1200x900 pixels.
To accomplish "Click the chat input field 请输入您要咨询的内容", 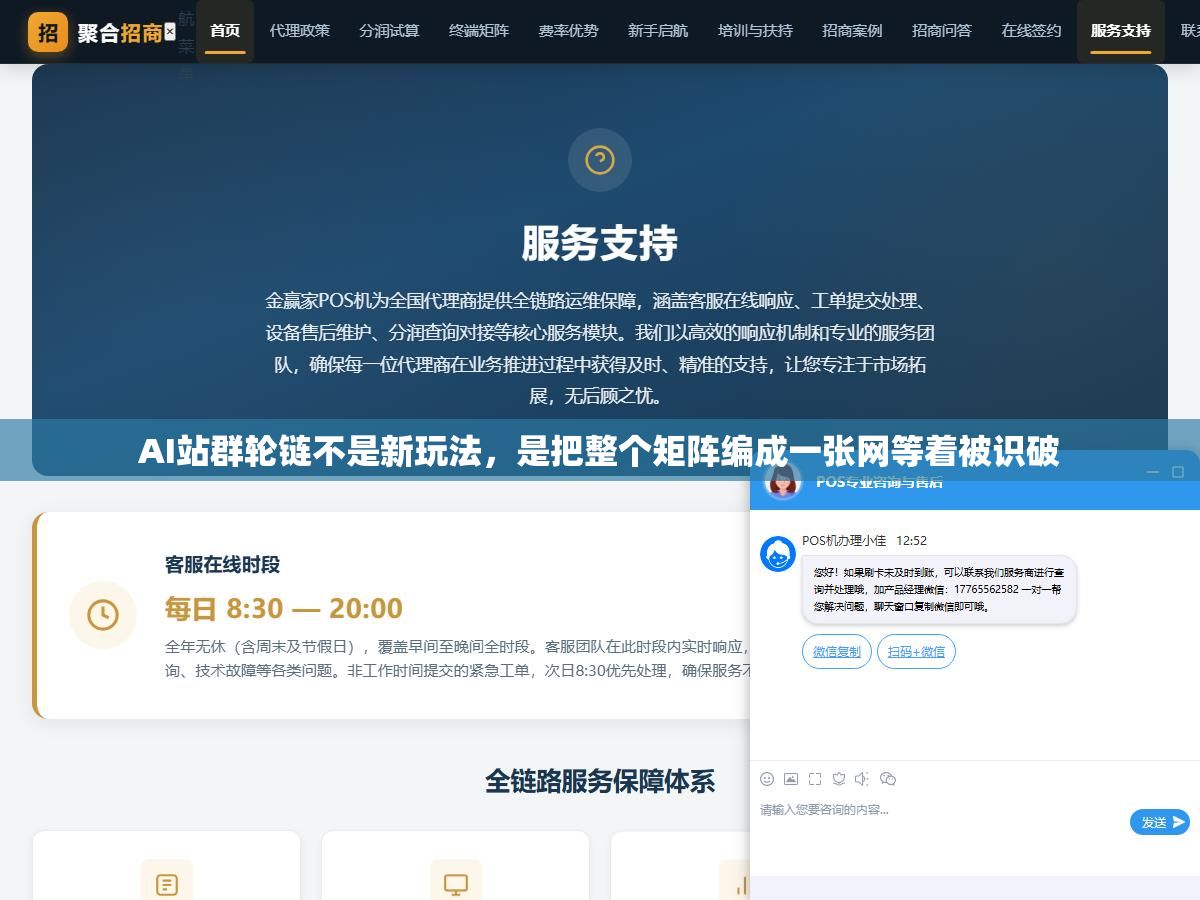I will click(x=940, y=810).
